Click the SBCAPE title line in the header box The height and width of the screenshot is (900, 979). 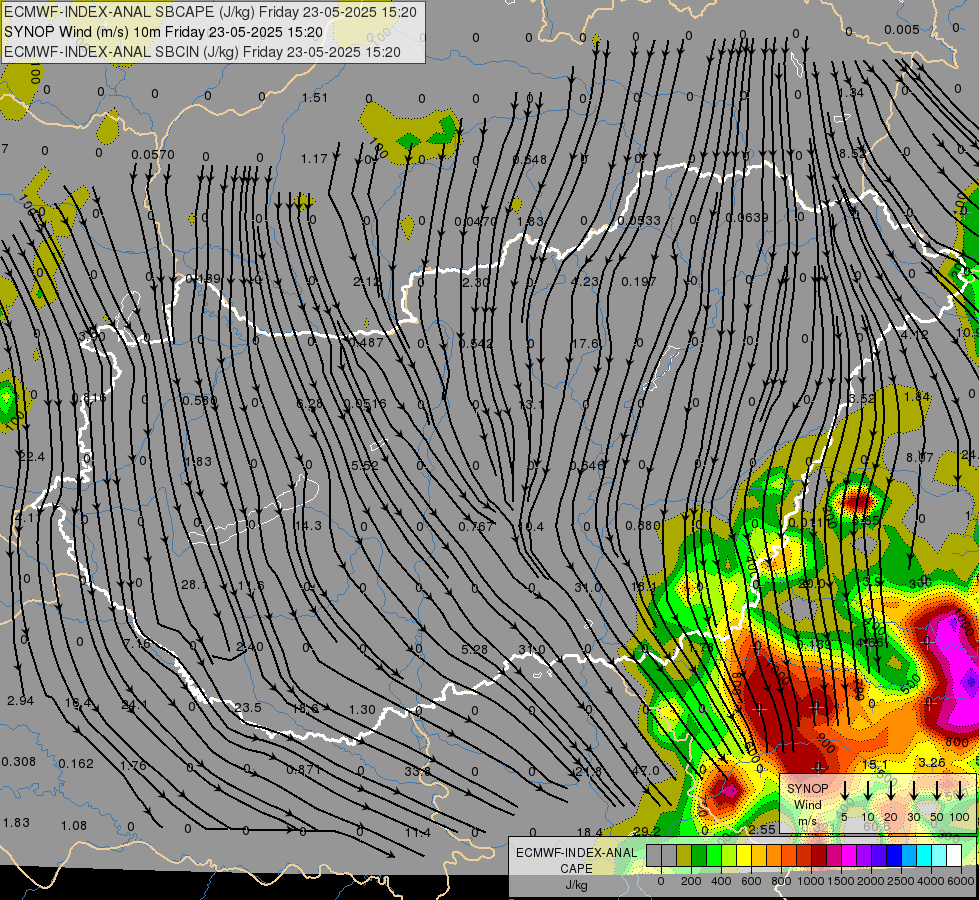point(210,12)
